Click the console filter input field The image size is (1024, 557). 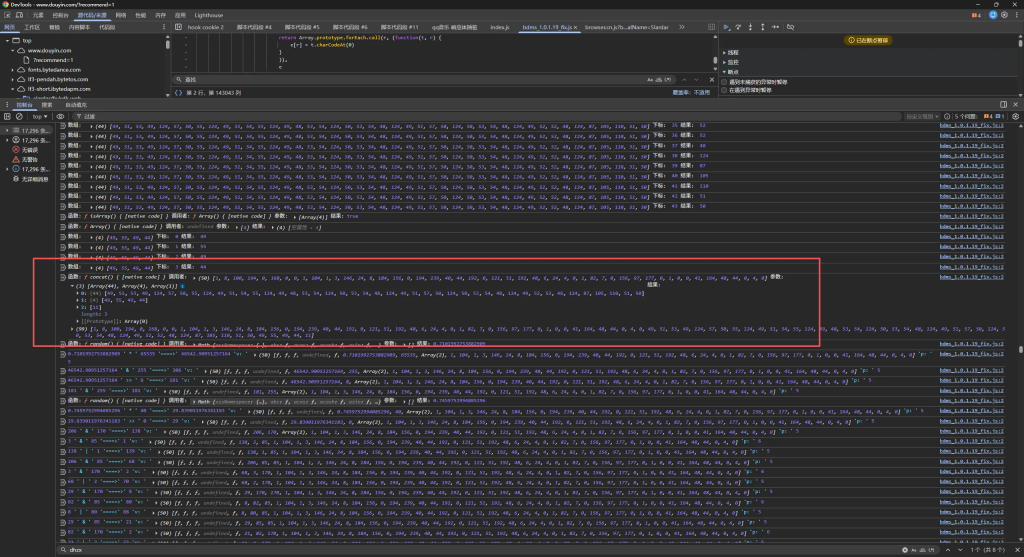[x=200, y=116]
